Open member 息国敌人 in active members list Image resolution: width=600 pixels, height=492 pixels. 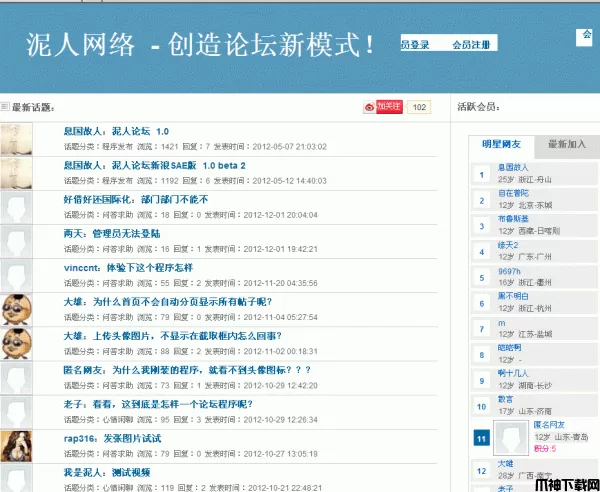(512, 167)
